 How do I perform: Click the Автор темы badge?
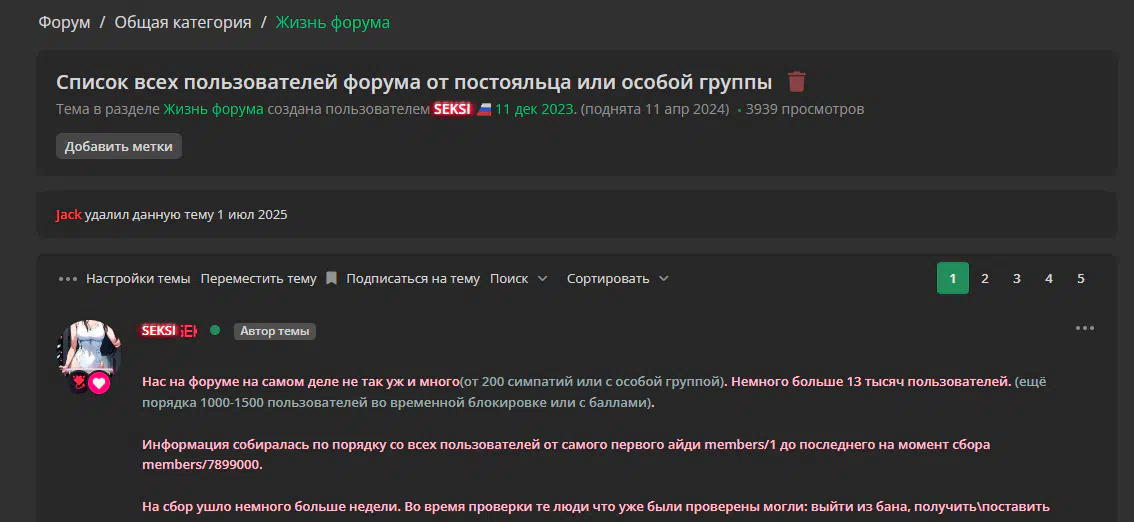(x=275, y=331)
